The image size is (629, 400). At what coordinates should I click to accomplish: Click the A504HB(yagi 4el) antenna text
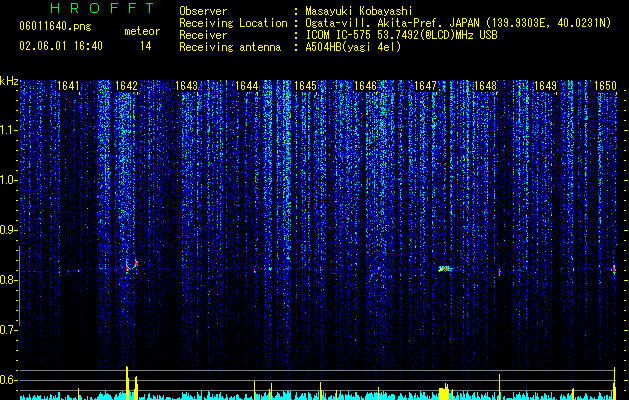click(353, 47)
